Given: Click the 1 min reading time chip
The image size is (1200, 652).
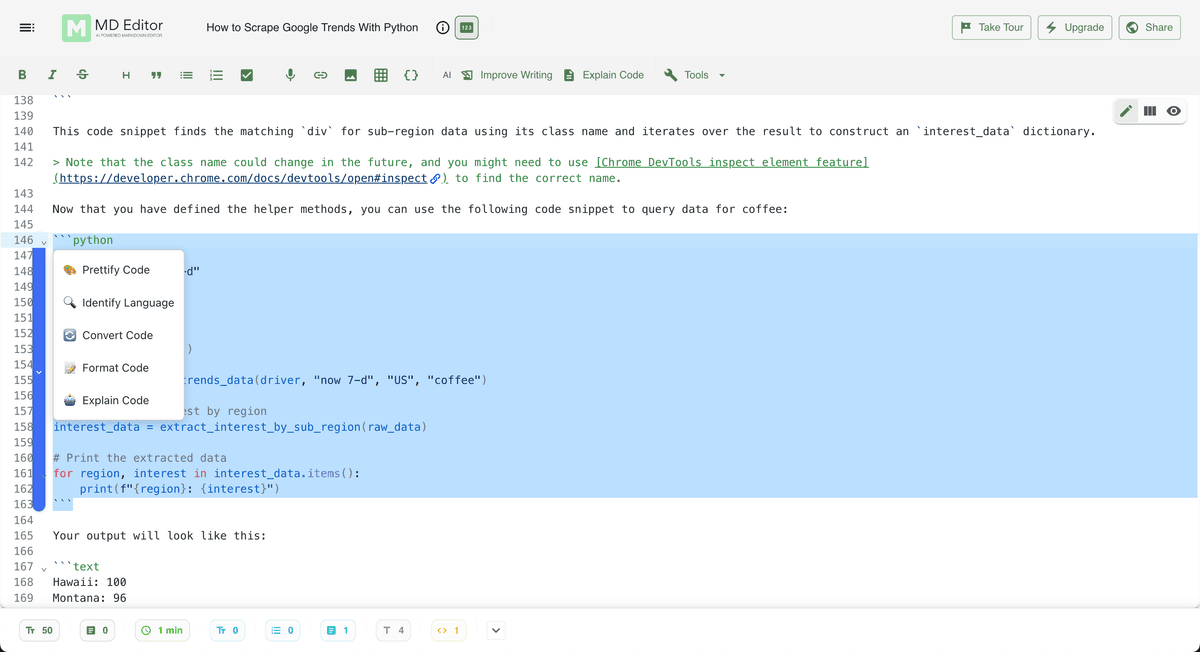Looking at the screenshot, I should tap(162, 630).
